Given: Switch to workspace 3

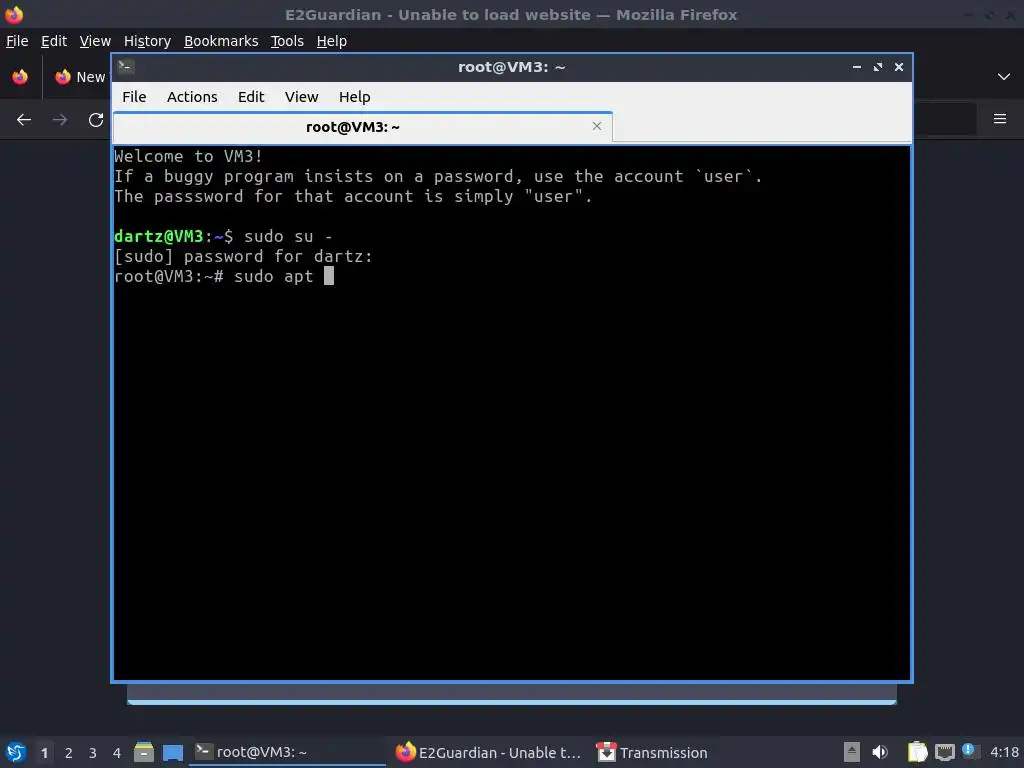Looking at the screenshot, I should (93, 753).
